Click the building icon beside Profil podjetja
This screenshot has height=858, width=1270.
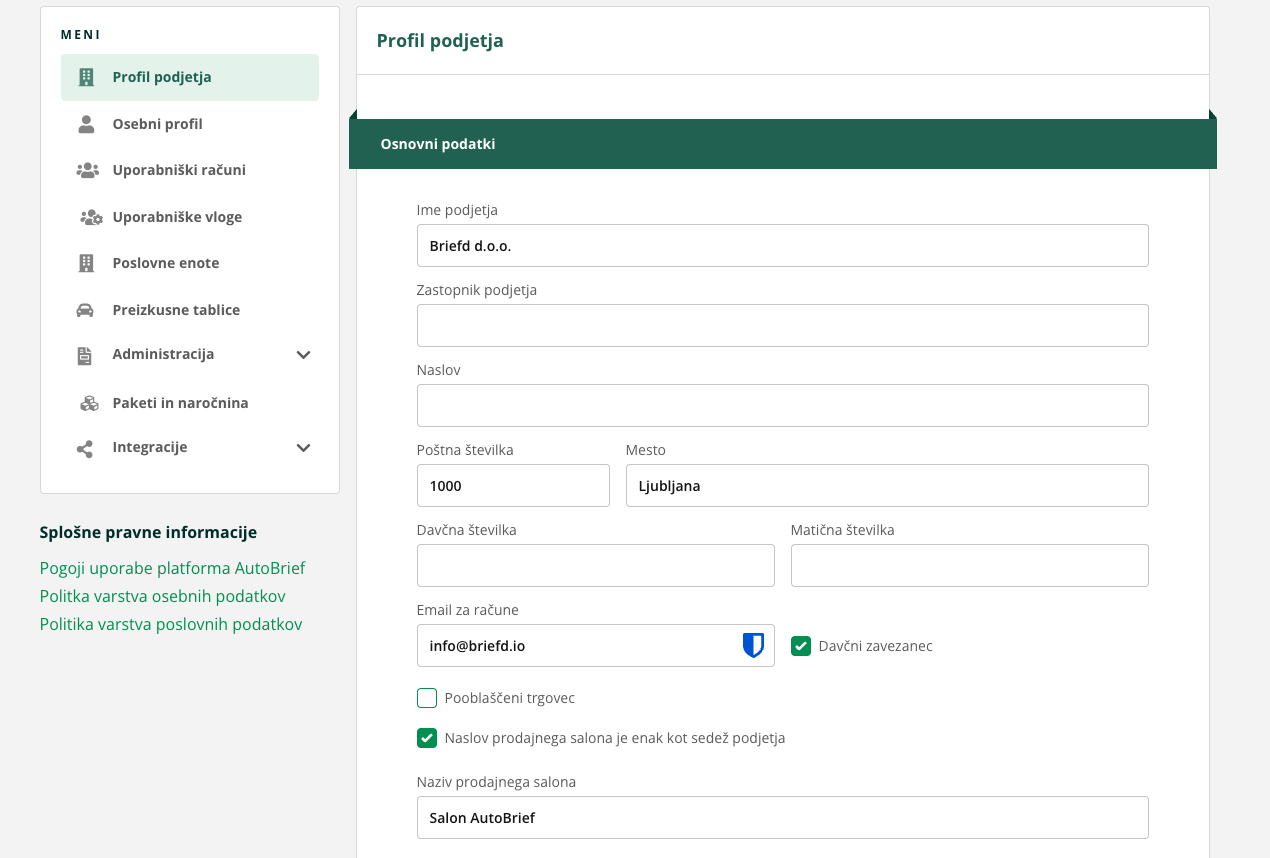[86, 77]
